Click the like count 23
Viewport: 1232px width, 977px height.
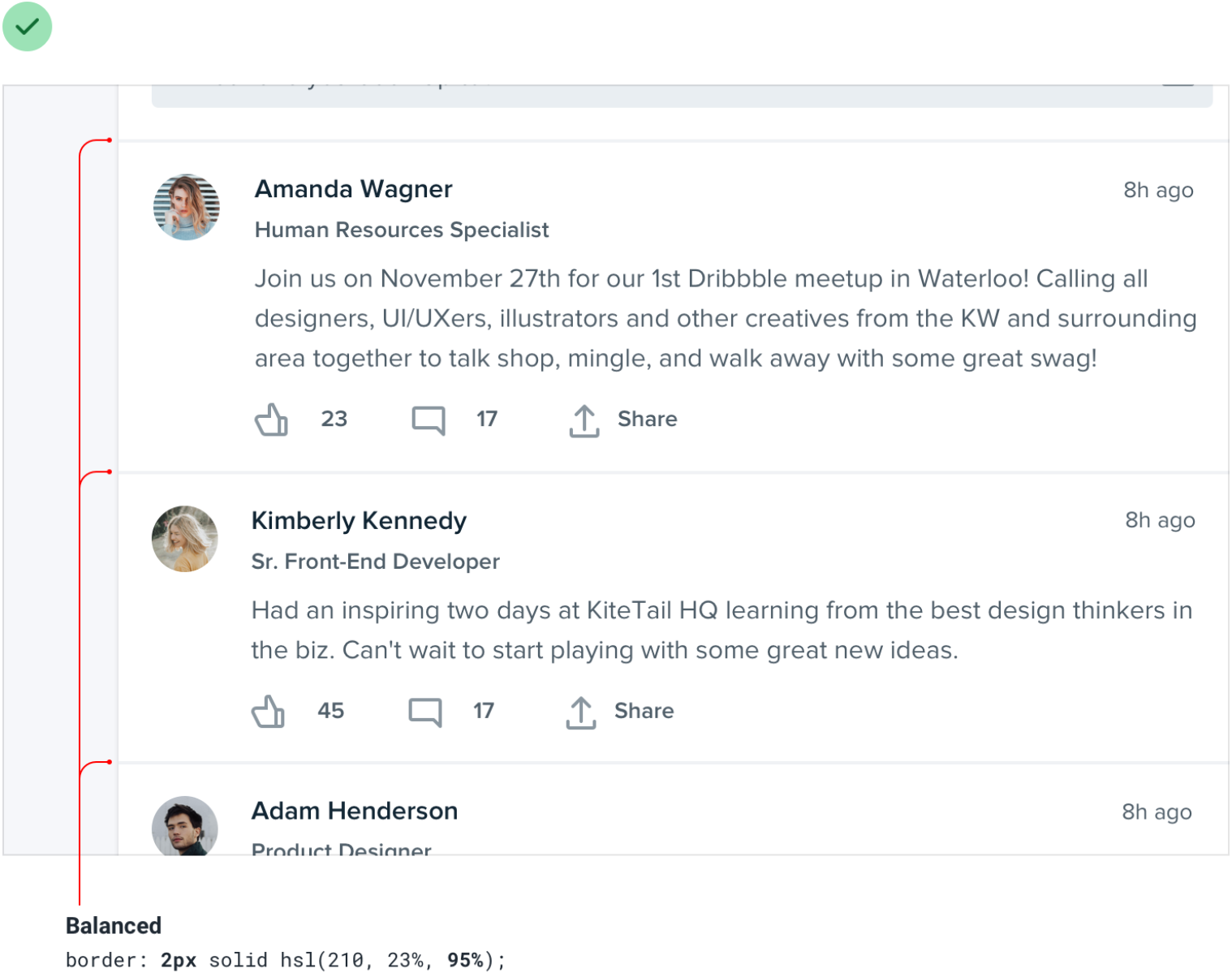(x=334, y=419)
